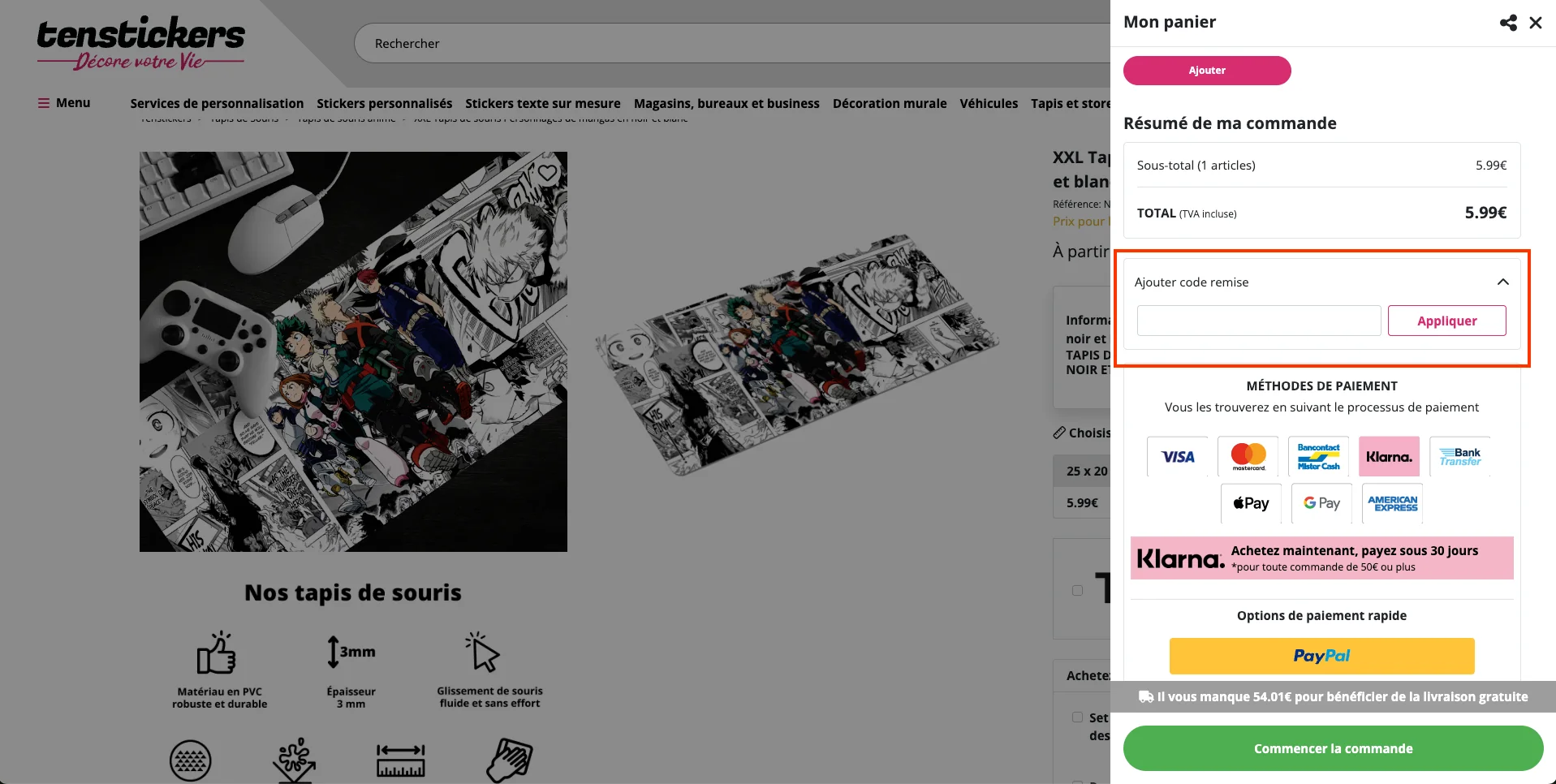The image size is (1556, 784).
Task: Open Décoration murale menu
Action: click(x=890, y=104)
